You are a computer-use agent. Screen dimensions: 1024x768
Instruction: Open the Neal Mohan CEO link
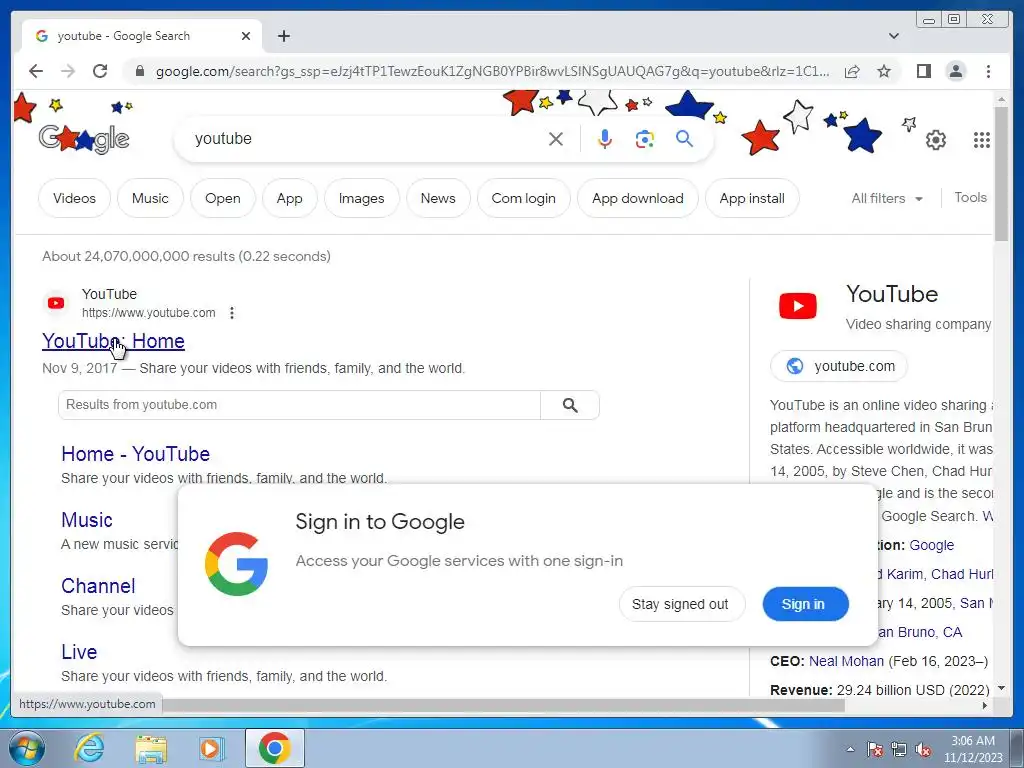click(x=846, y=661)
